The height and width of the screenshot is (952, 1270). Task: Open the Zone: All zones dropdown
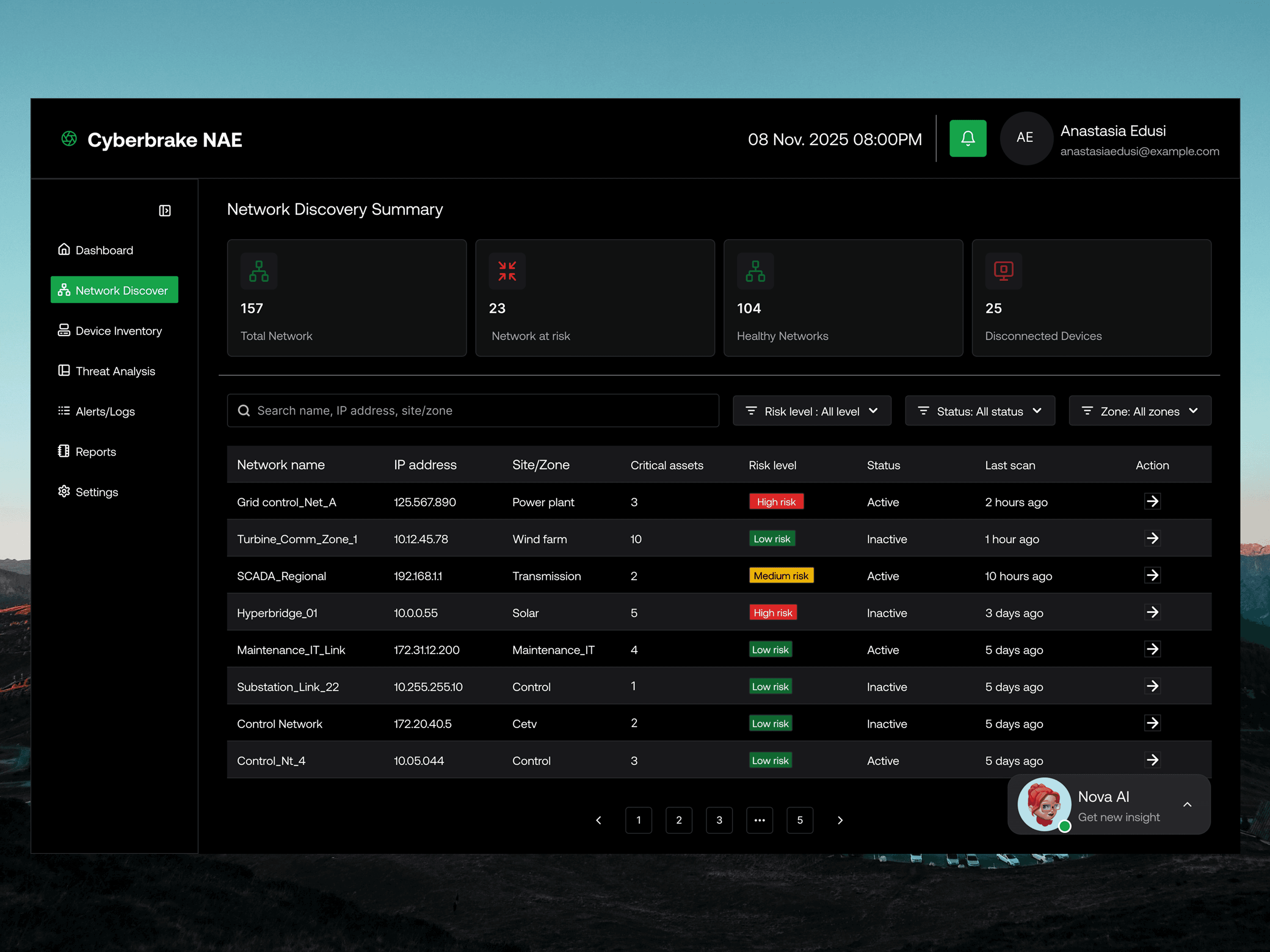pyautogui.click(x=1140, y=411)
